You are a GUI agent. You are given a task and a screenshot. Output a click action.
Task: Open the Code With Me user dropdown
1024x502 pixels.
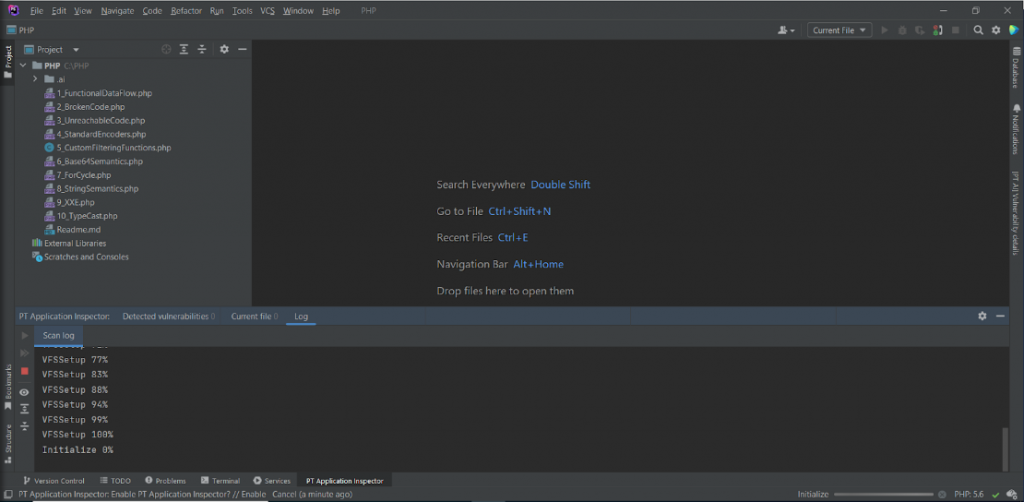[x=786, y=30]
